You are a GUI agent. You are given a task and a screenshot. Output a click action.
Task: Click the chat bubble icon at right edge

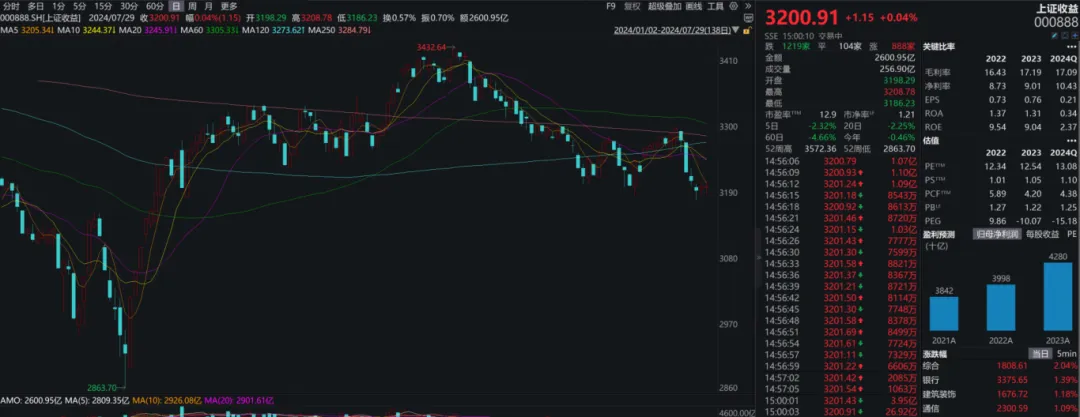click(x=749, y=19)
